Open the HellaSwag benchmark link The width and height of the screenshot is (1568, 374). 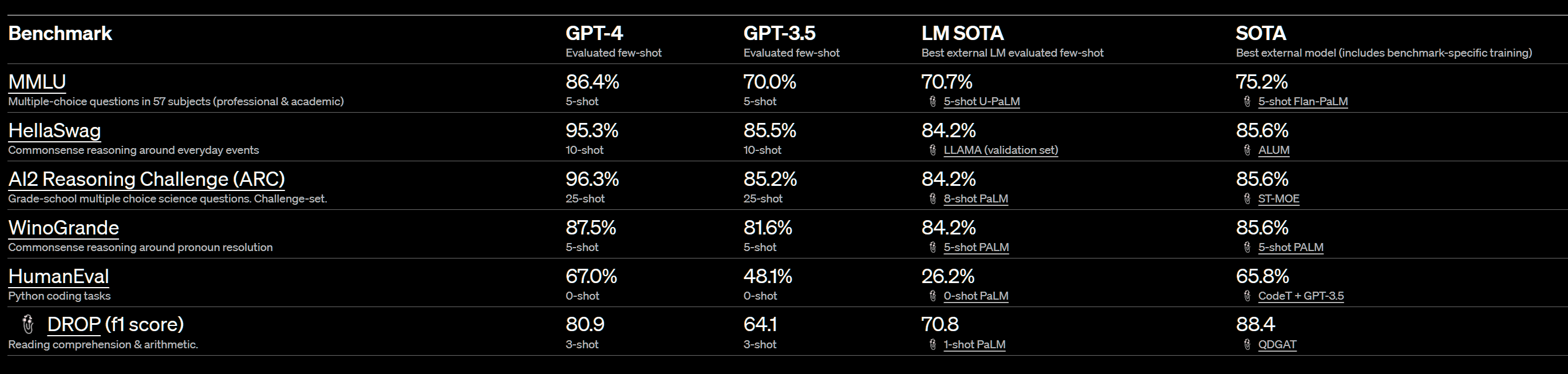[x=55, y=131]
